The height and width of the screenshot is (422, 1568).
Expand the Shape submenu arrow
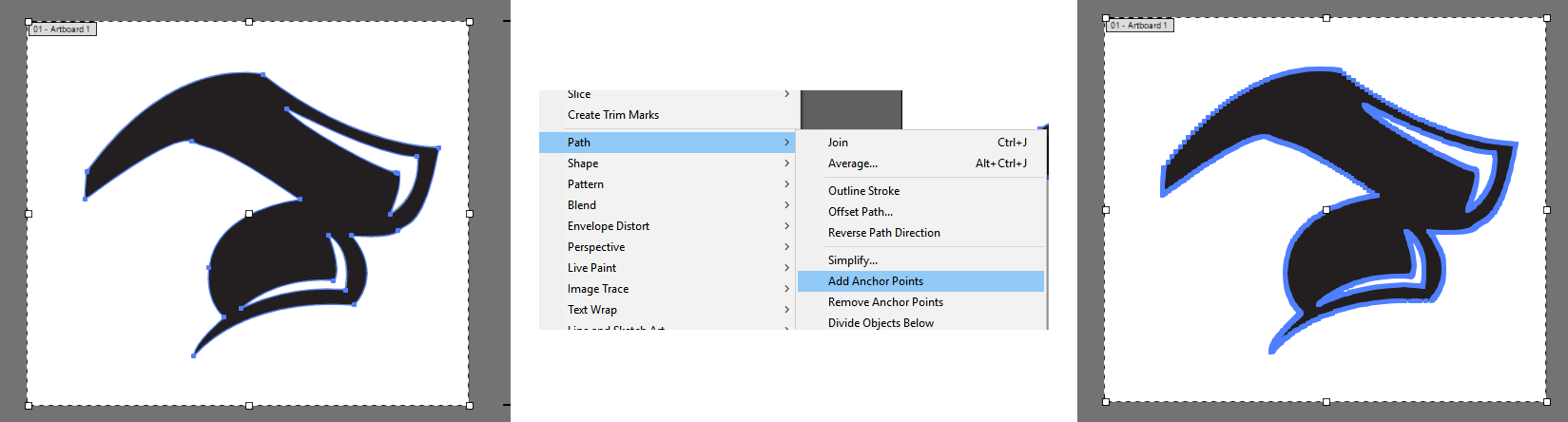[x=786, y=163]
